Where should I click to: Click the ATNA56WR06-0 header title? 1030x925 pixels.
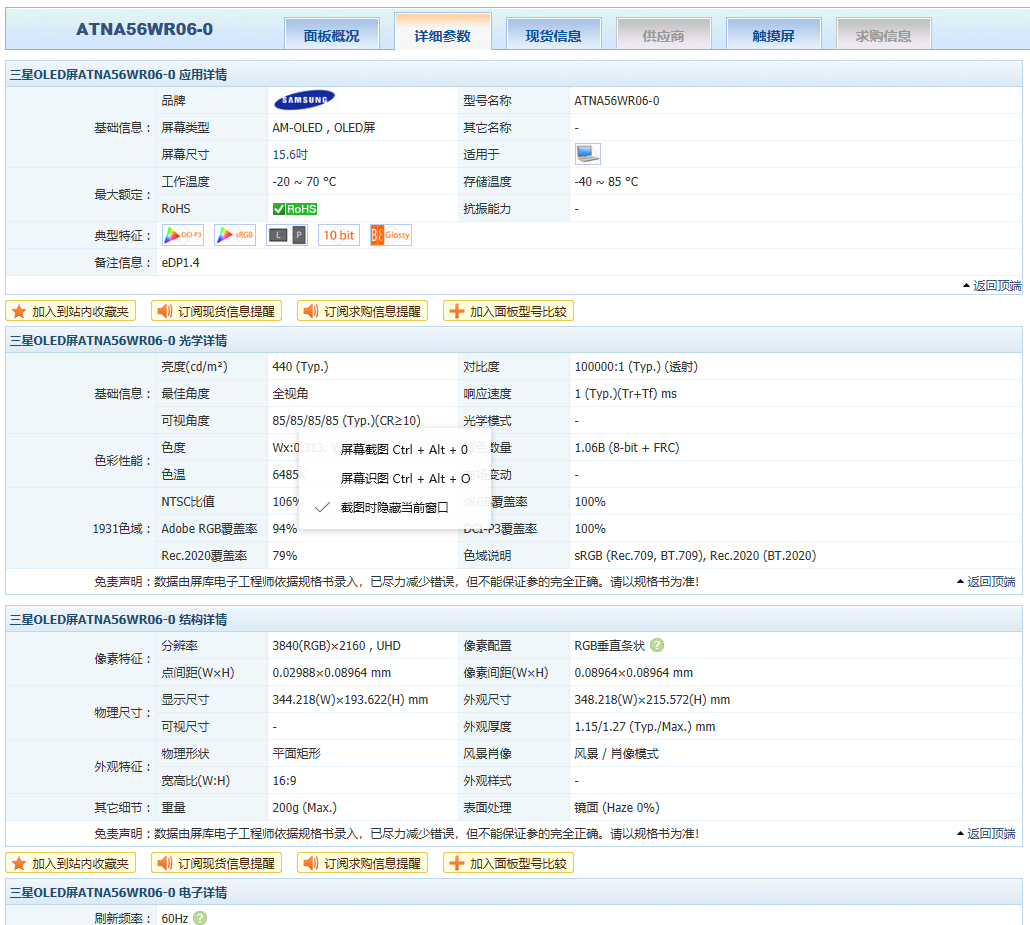[x=145, y=29]
